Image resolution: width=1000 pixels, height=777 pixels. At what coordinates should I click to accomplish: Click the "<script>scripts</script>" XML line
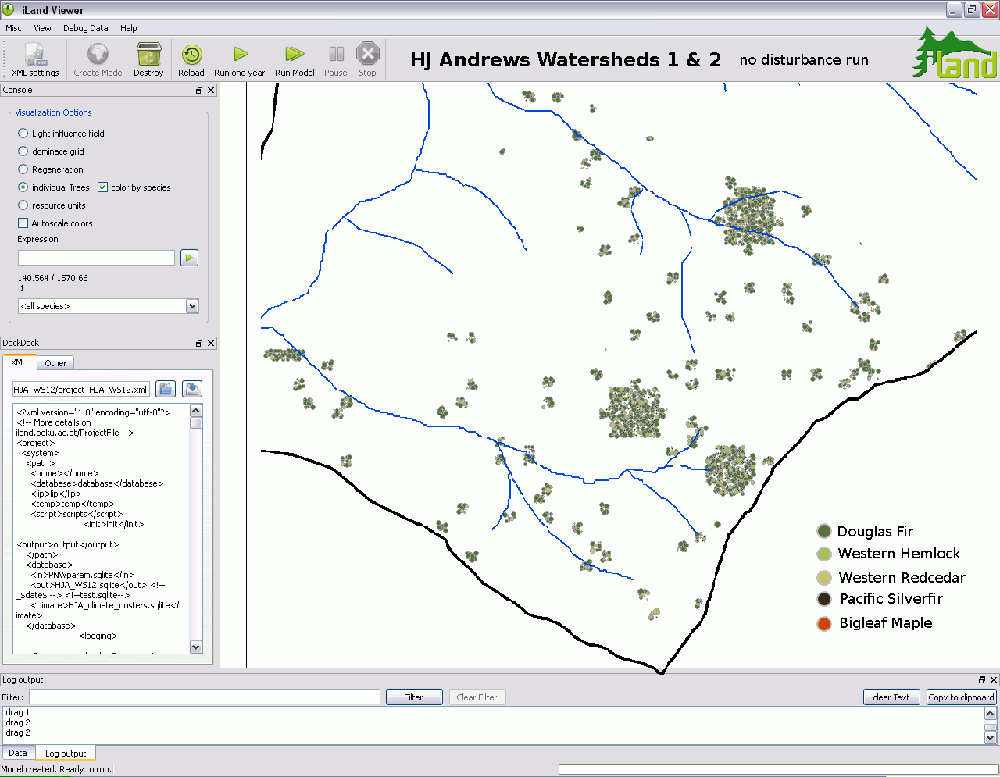pos(77,514)
